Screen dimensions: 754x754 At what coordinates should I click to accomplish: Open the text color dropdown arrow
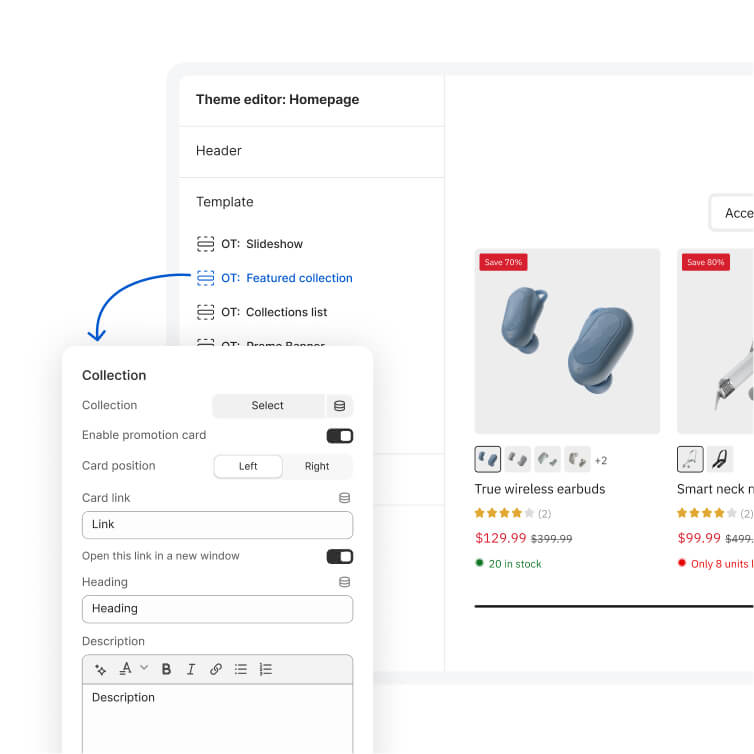[144, 668]
